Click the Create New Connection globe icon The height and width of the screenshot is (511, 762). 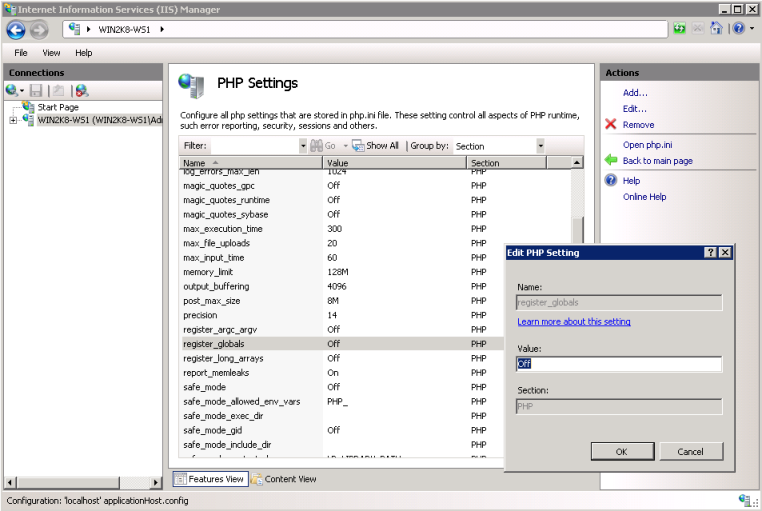pos(13,91)
